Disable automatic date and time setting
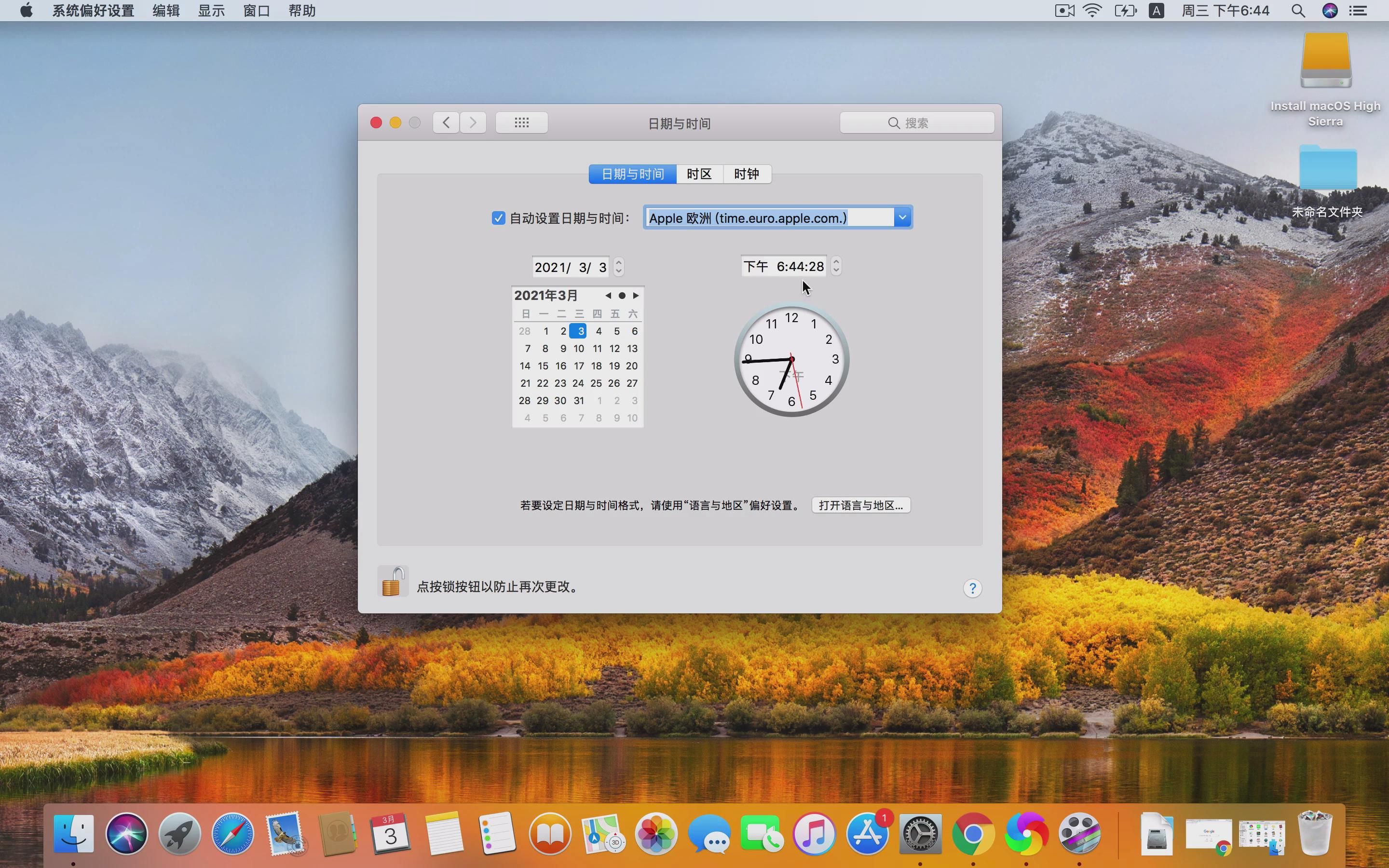The image size is (1389, 868). click(497, 218)
